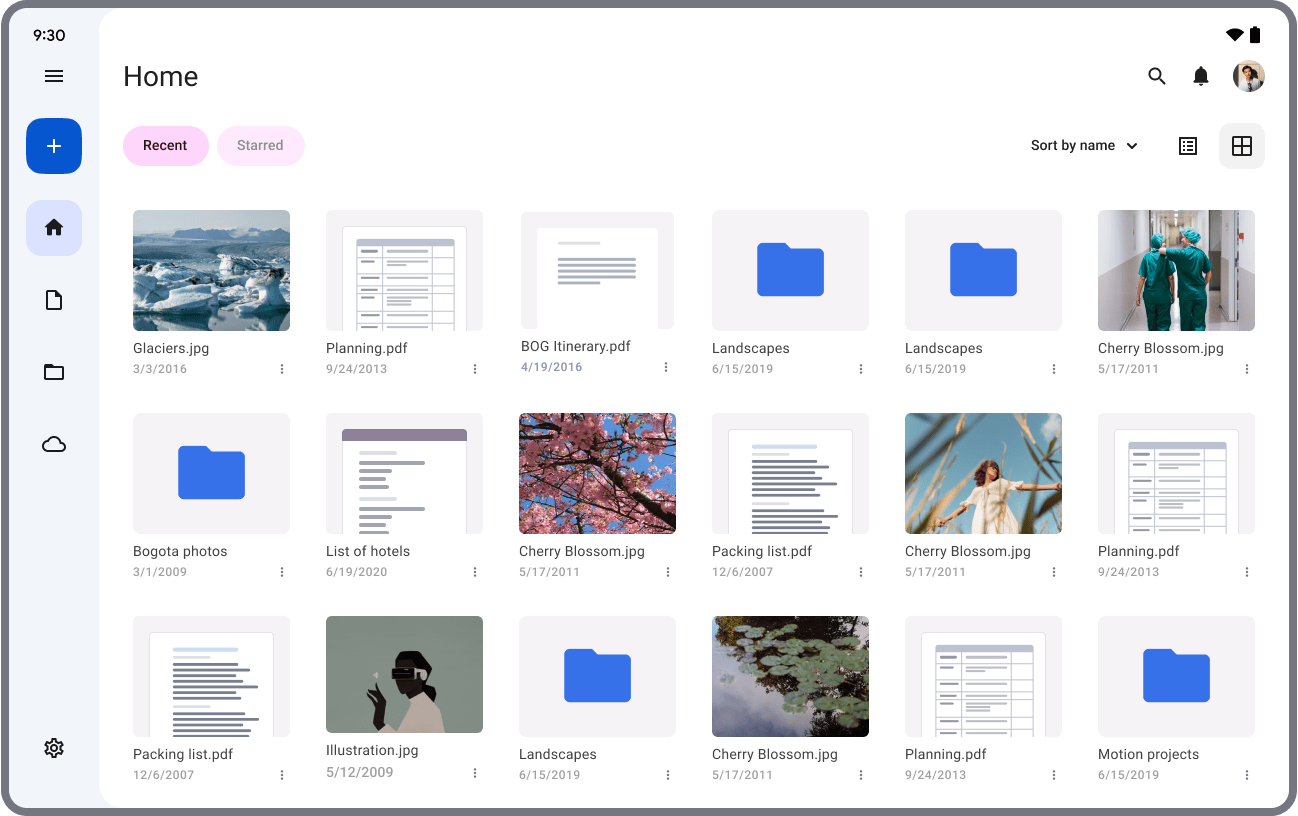Open settings with the gear icon

point(54,748)
